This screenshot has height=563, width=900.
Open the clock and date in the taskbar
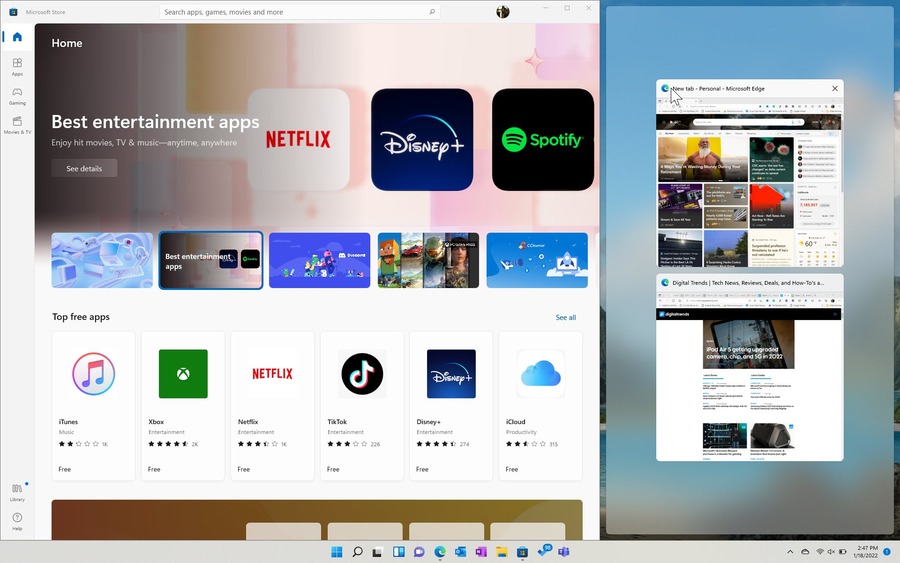(866, 552)
